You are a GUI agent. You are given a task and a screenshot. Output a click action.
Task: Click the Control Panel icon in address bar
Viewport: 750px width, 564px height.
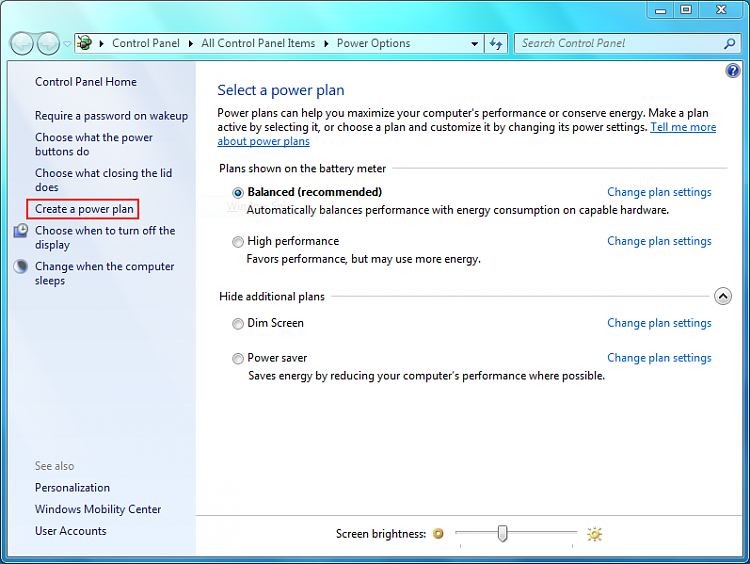point(85,43)
